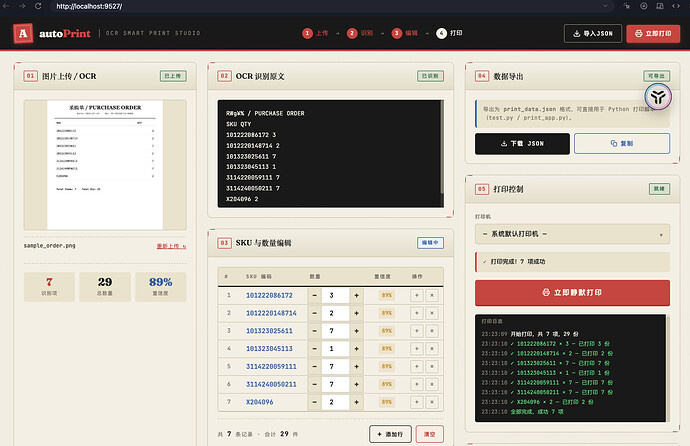Click the autoPrint red A logo
Viewport: 690px width, 446px height.
tap(23, 33)
